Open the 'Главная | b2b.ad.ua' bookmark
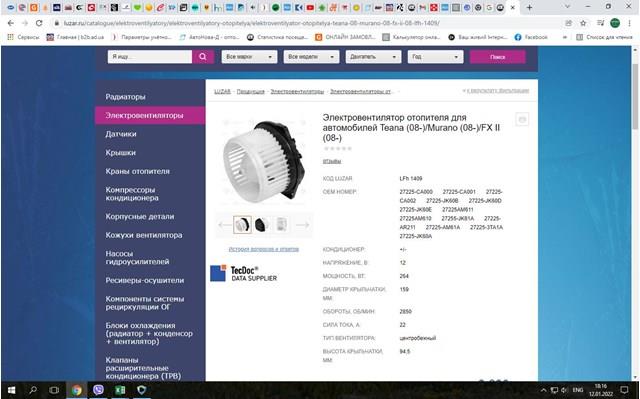 coord(75,37)
